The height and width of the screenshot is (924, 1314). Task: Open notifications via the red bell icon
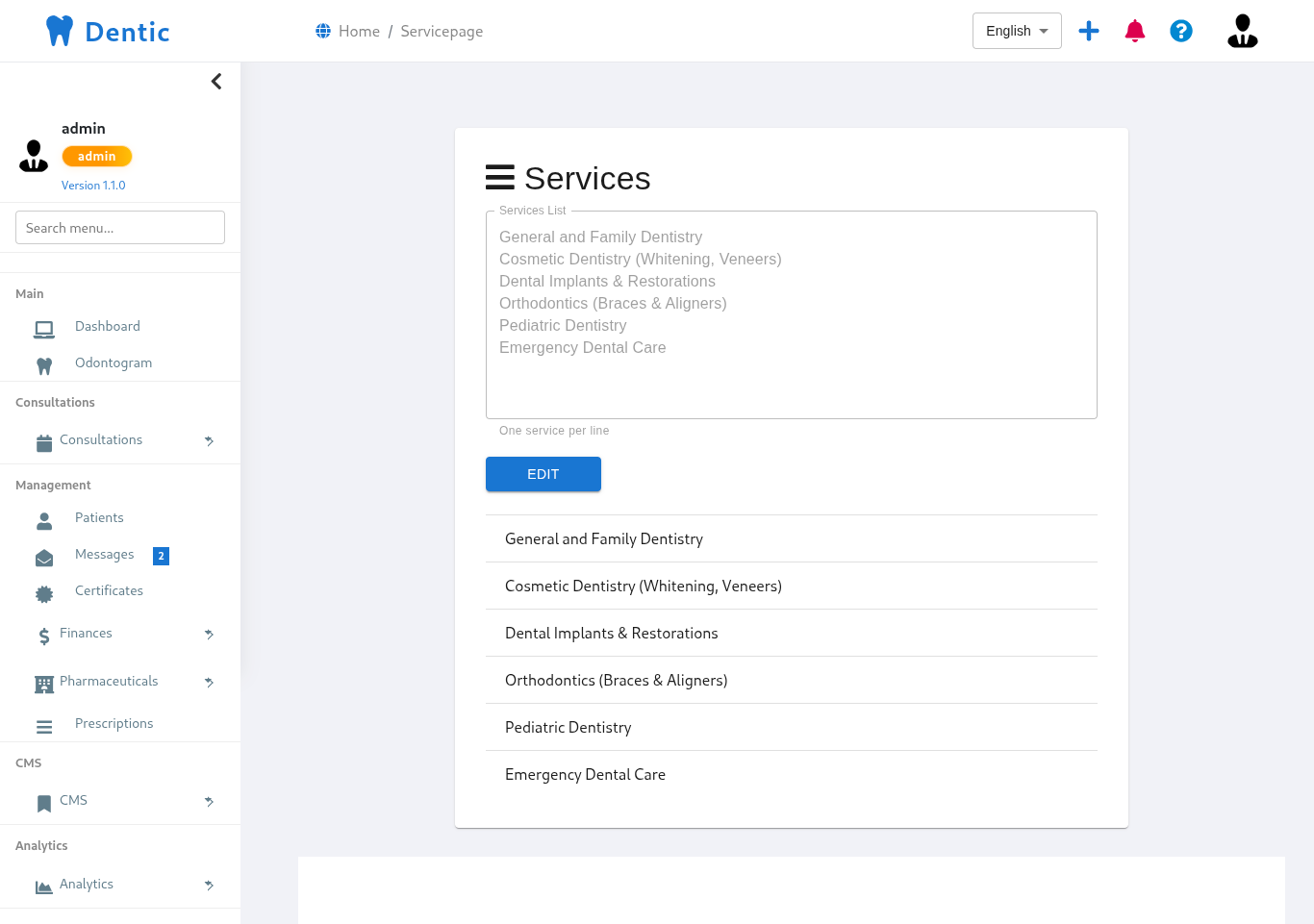coord(1134,31)
